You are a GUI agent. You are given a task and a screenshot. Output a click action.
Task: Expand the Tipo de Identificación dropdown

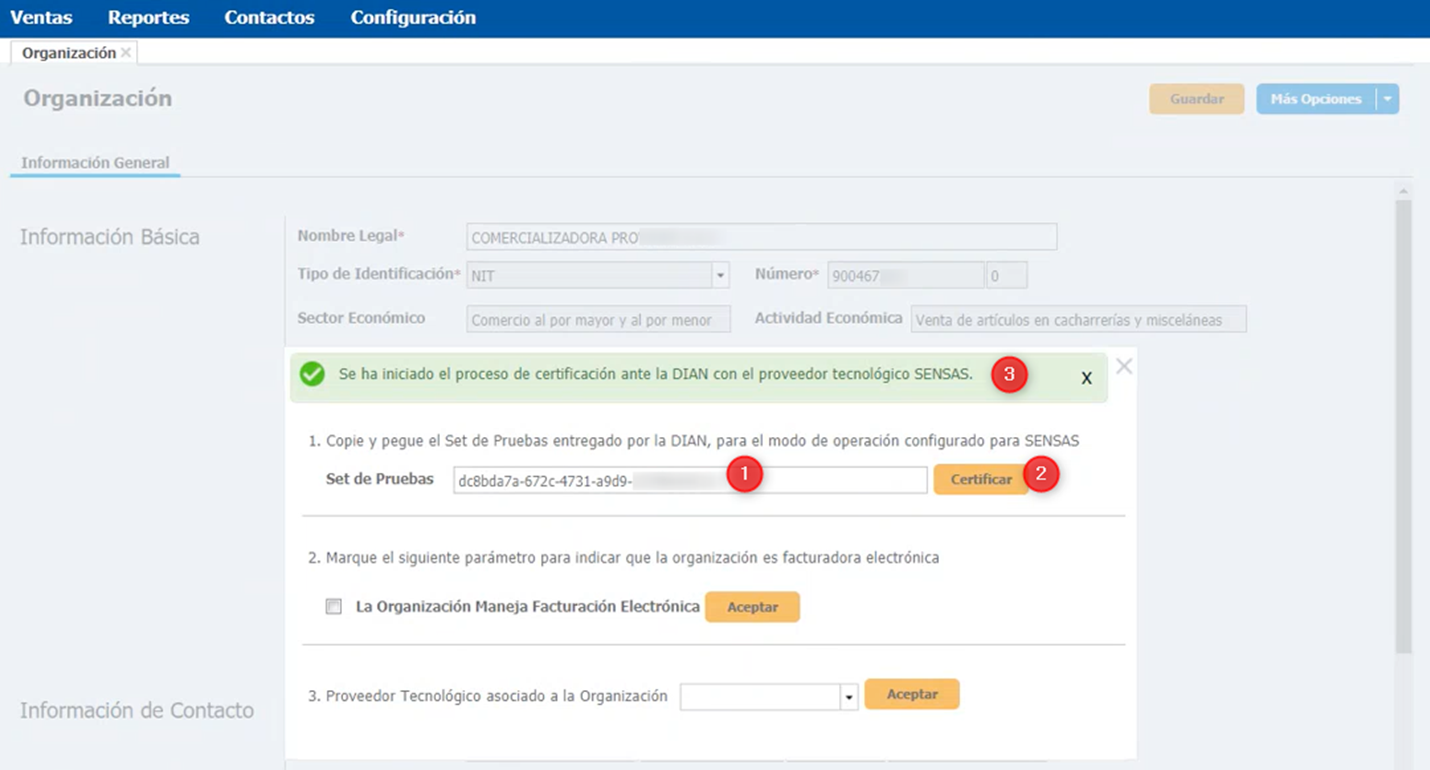(720, 275)
